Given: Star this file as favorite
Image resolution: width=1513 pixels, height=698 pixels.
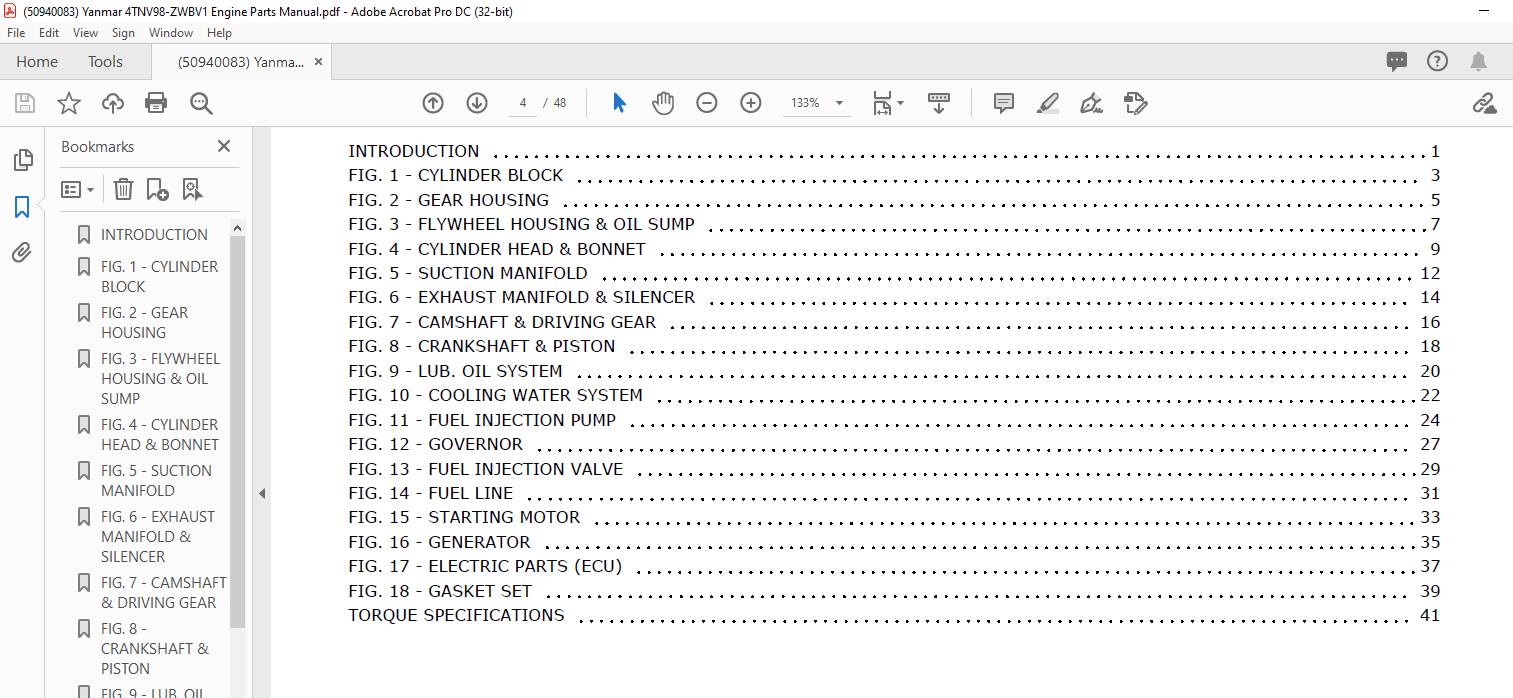Looking at the screenshot, I should point(68,103).
